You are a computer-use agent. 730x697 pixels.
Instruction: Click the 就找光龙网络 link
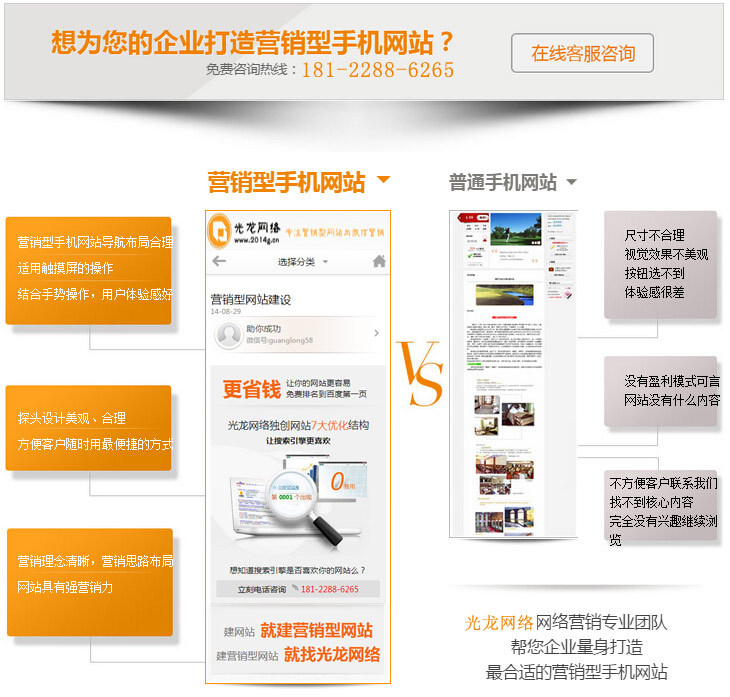tap(331, 655)
